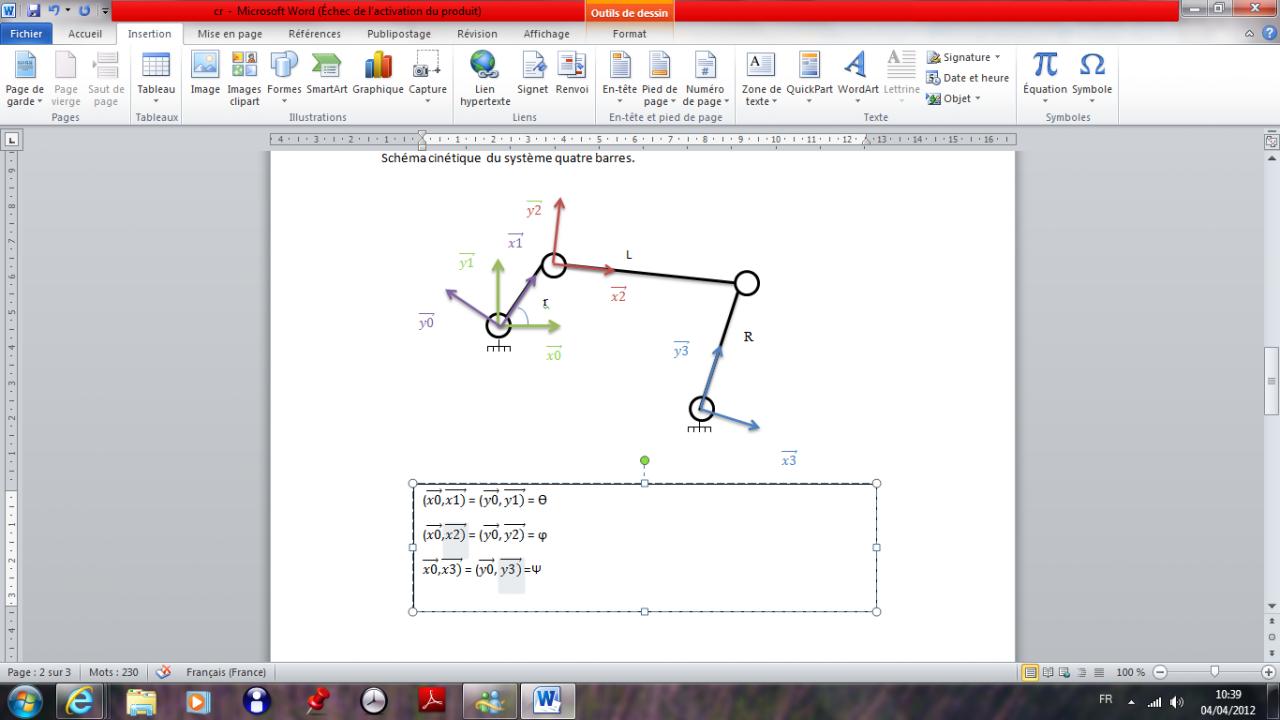
Task: Open the Fichier tab
Action: 26,34
